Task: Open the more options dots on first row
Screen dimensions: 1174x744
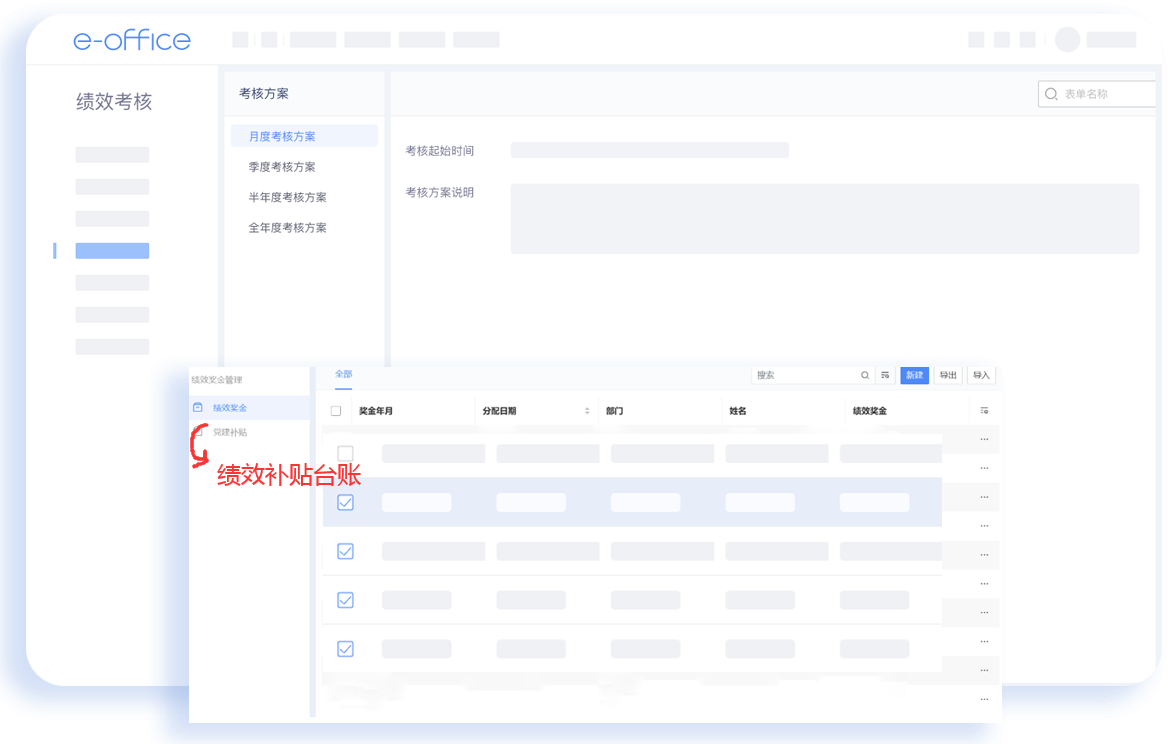Action: pyautogui.click(x=985, y=439)
